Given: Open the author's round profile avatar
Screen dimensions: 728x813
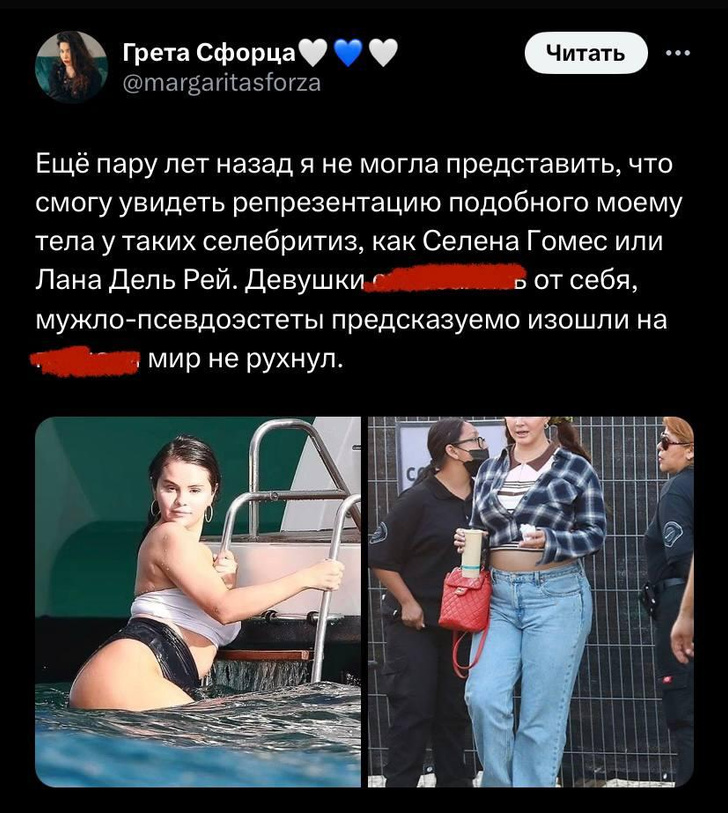Looking at the screenshot, I should 71,66.
